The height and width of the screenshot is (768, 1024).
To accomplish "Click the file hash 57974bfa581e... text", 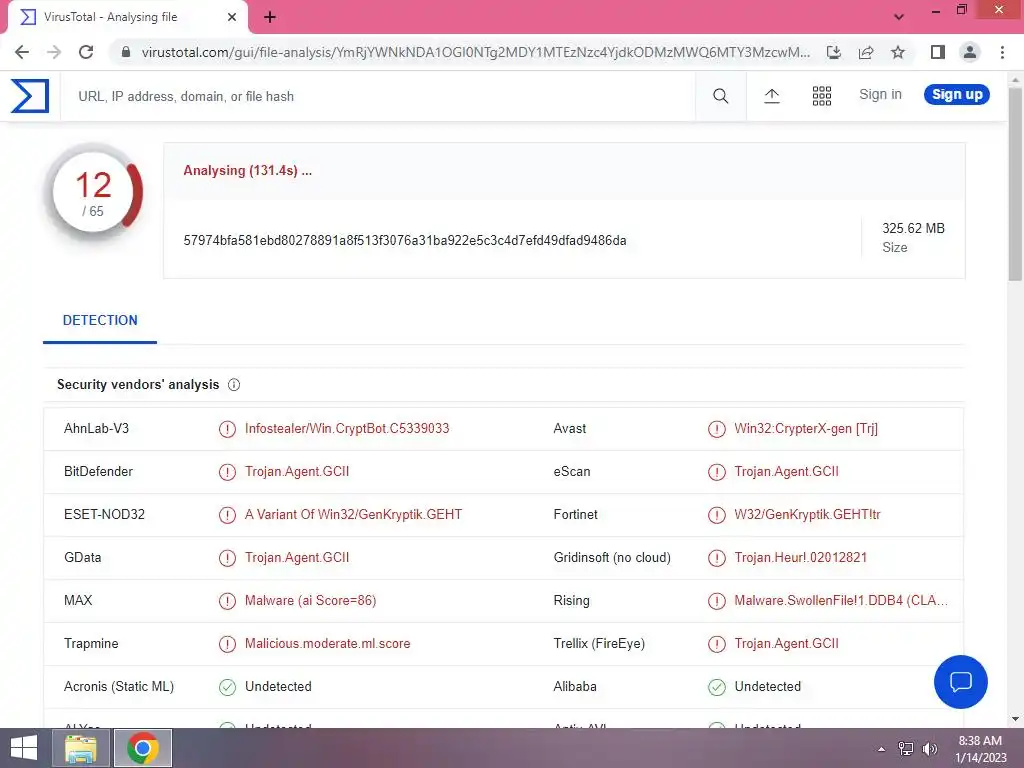I will 405,240.
